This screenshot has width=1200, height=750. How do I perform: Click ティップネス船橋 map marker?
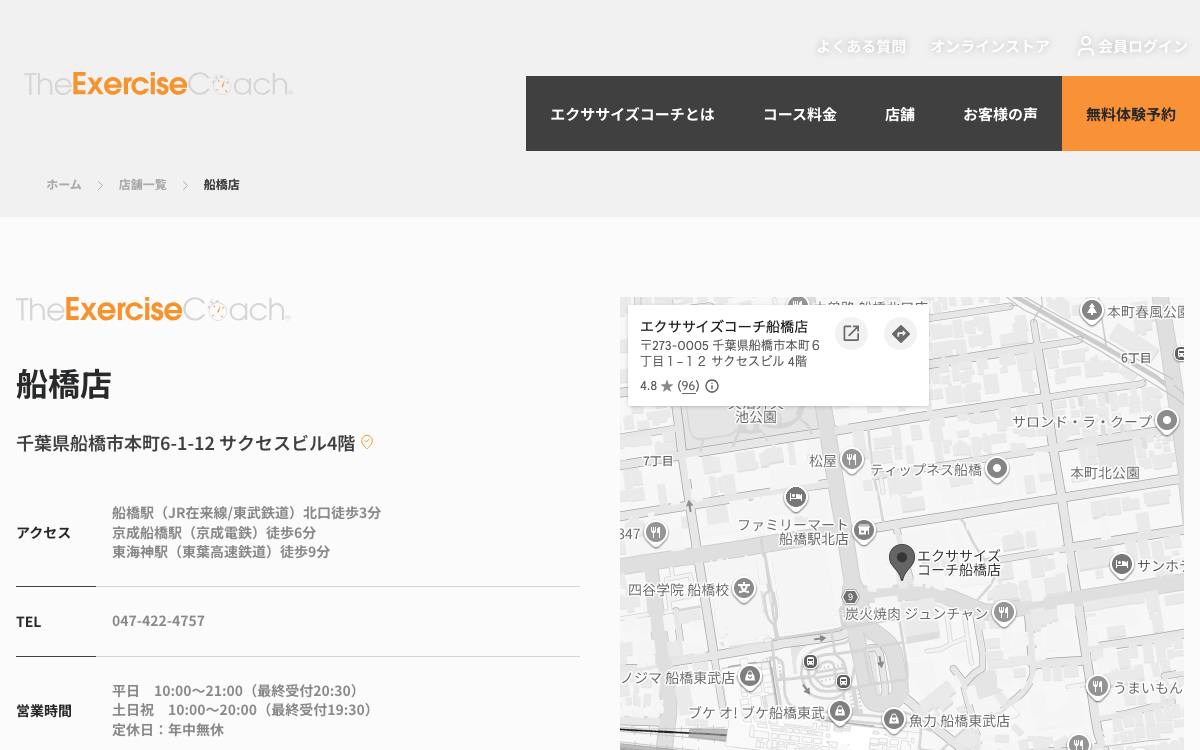(x=996, y=468)
